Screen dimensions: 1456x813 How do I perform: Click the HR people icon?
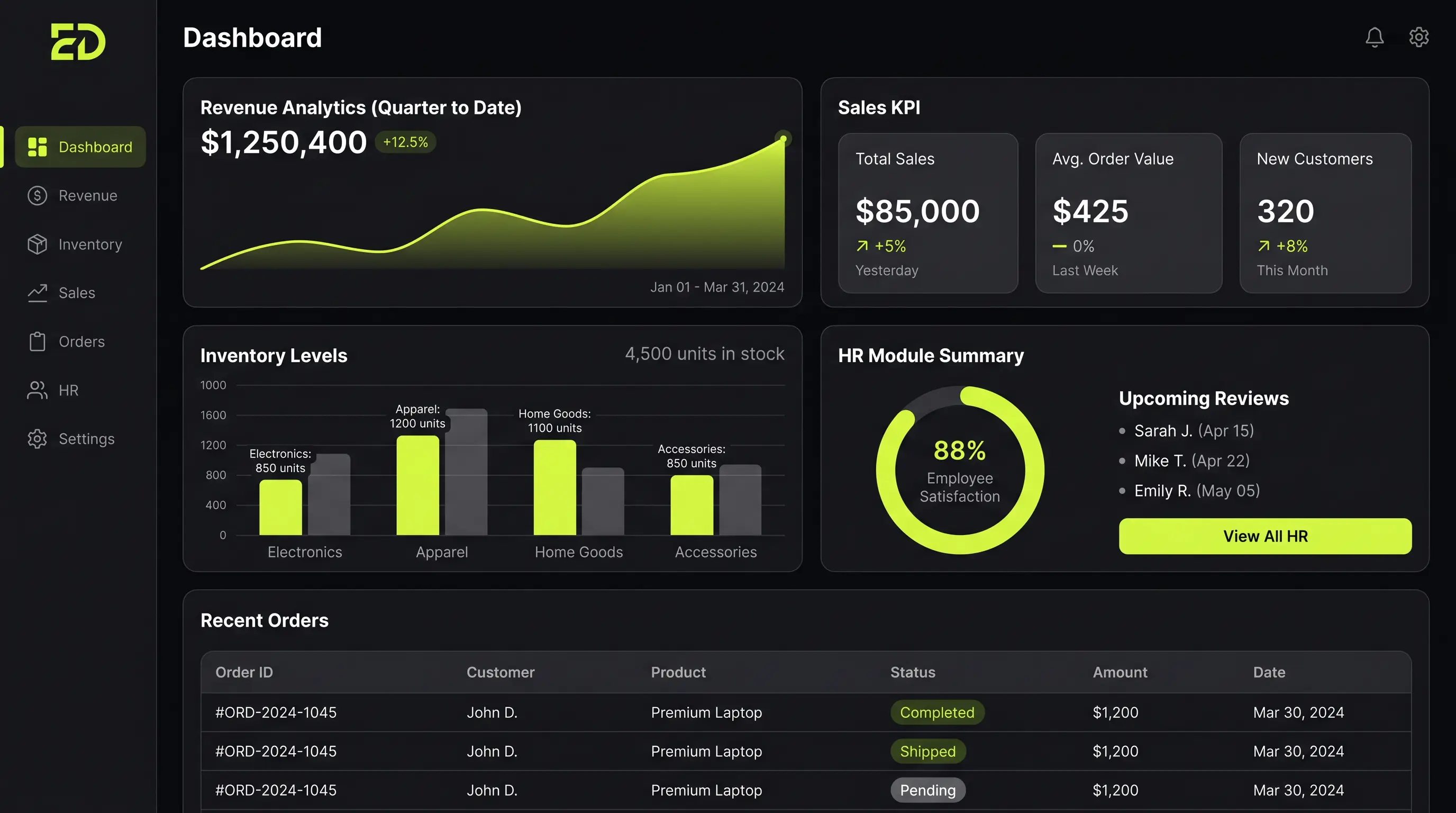[38, 390]
